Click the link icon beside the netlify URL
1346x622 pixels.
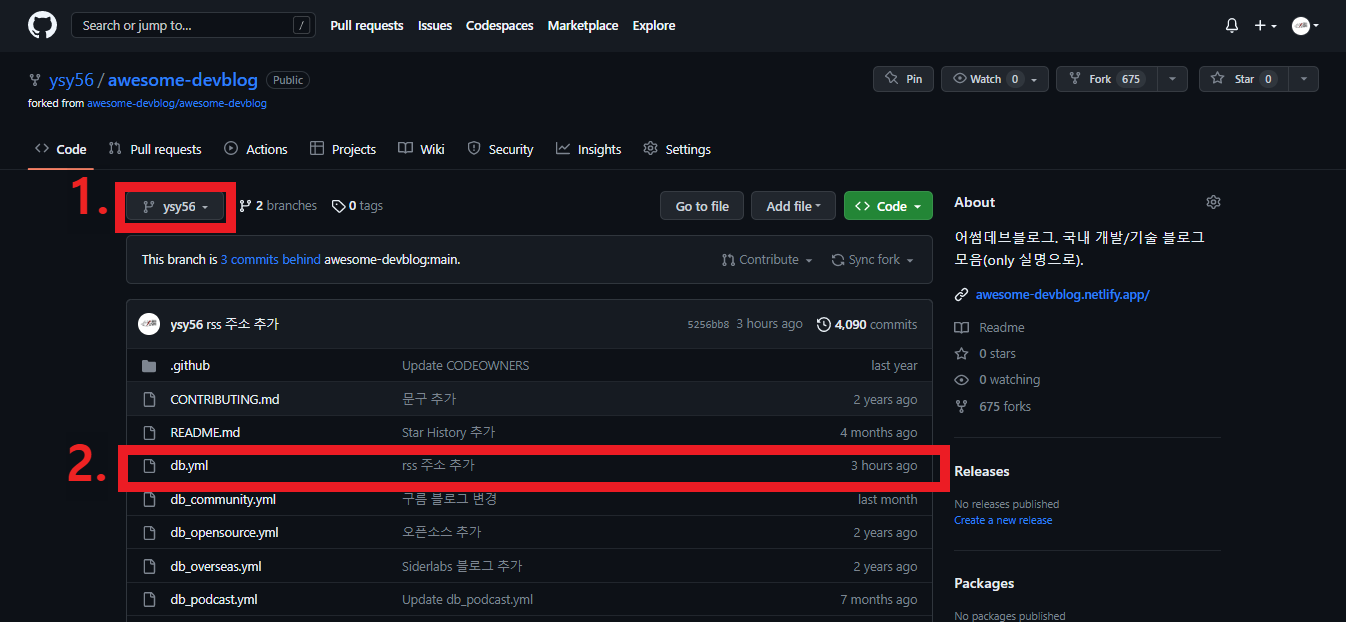click(961, 295)
